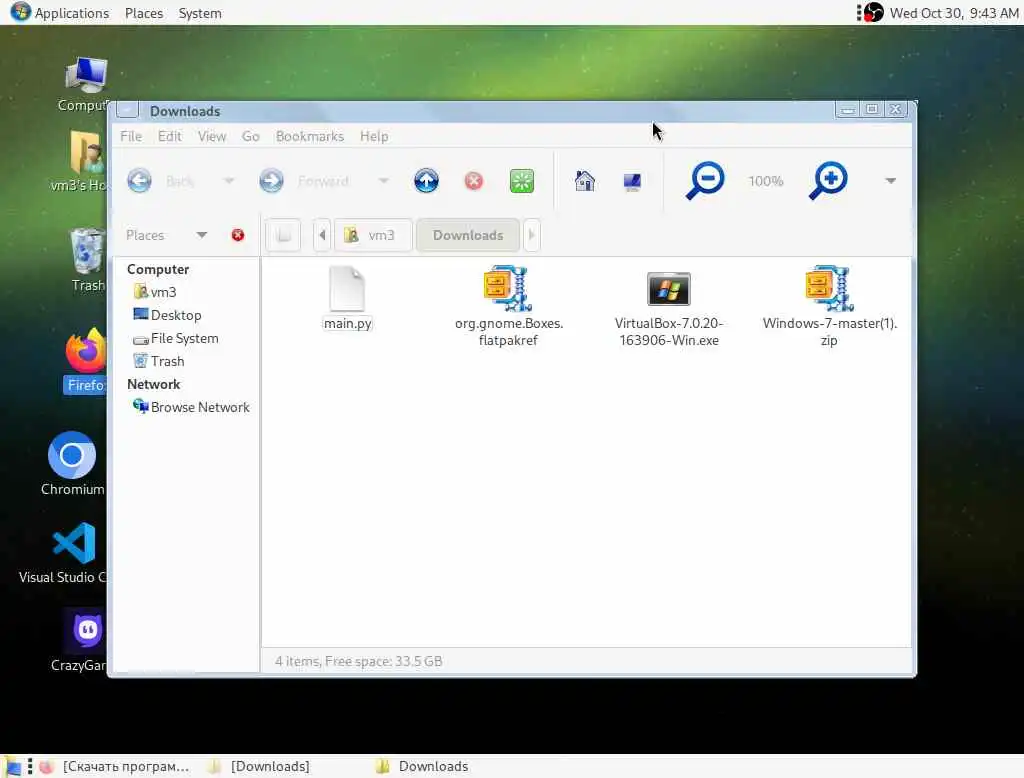Go up to the parent folder
1024x778 pixels.
[426, 181]
